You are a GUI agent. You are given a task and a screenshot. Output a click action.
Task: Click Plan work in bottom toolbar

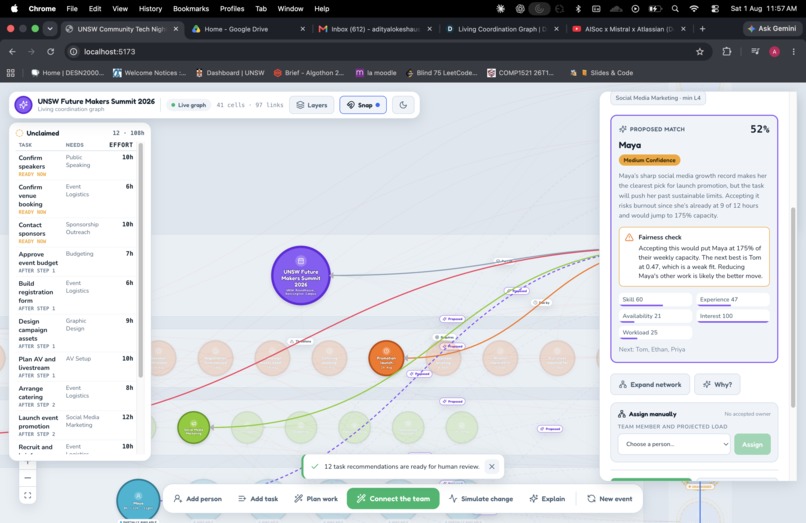[x=316, y=498]
